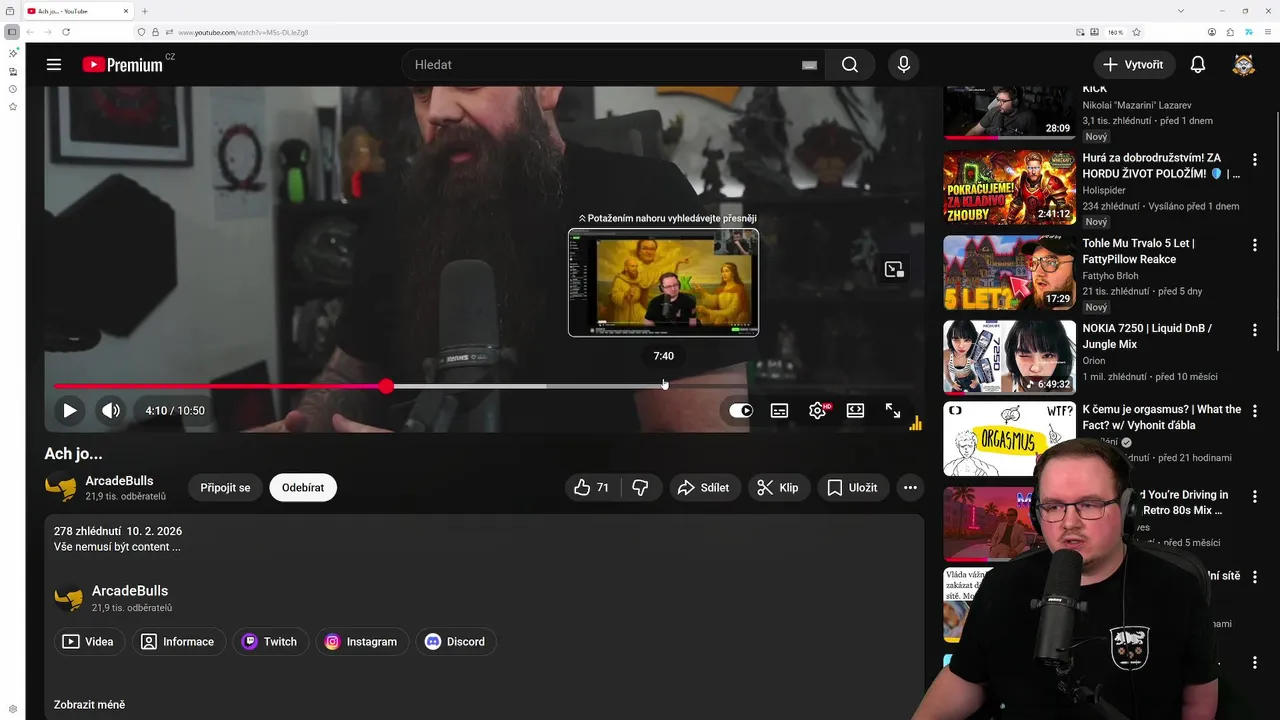Click the 4:10 / 10:50 time display
1280x720 pixels.
(x=175, y=411)
